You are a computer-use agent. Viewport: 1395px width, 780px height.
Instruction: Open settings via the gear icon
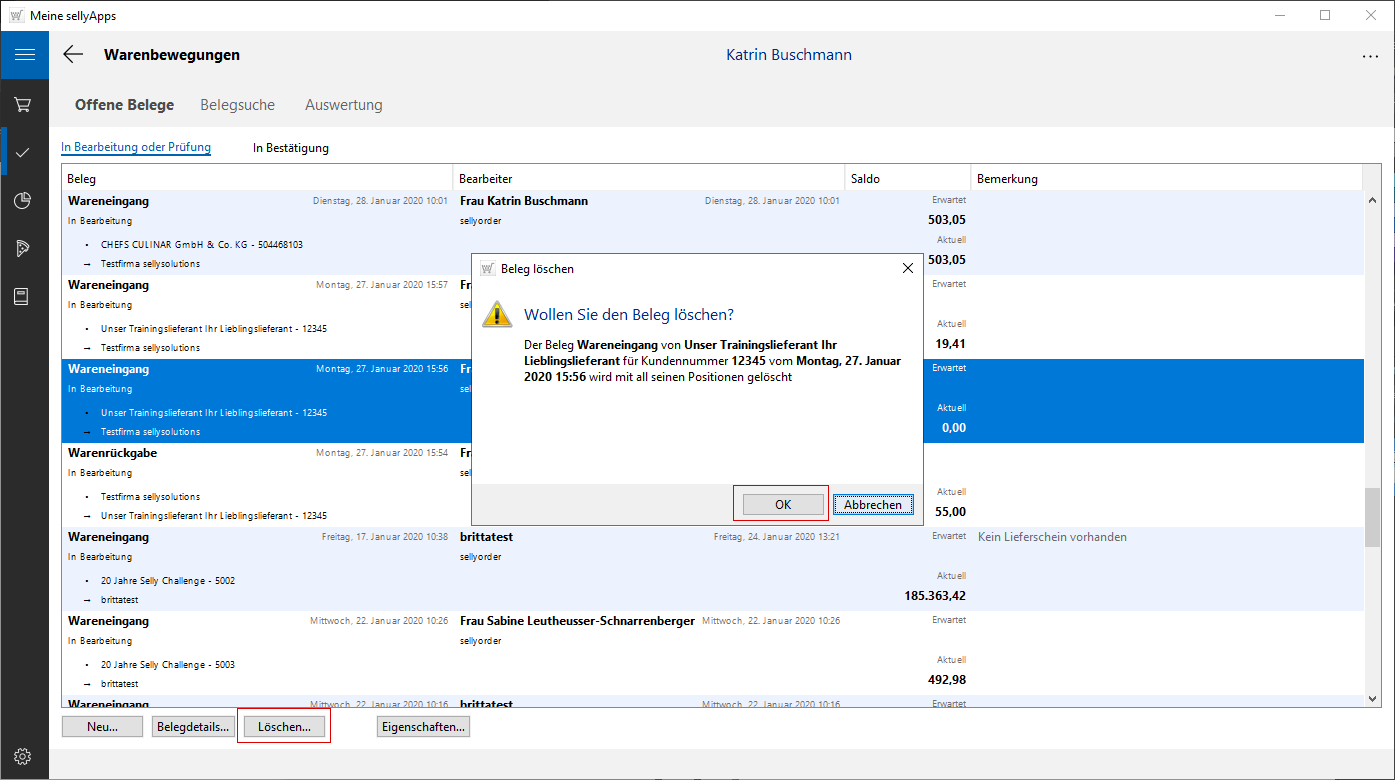click(x=23, y=756)
